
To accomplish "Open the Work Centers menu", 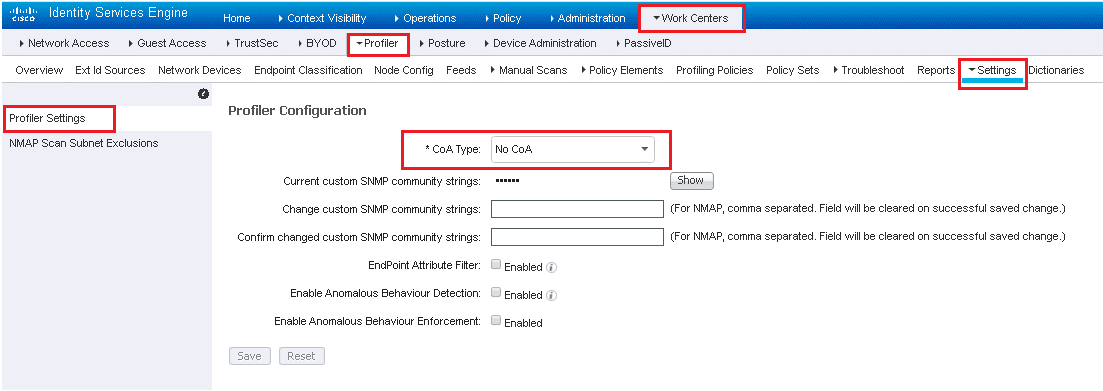I will 691,18.
